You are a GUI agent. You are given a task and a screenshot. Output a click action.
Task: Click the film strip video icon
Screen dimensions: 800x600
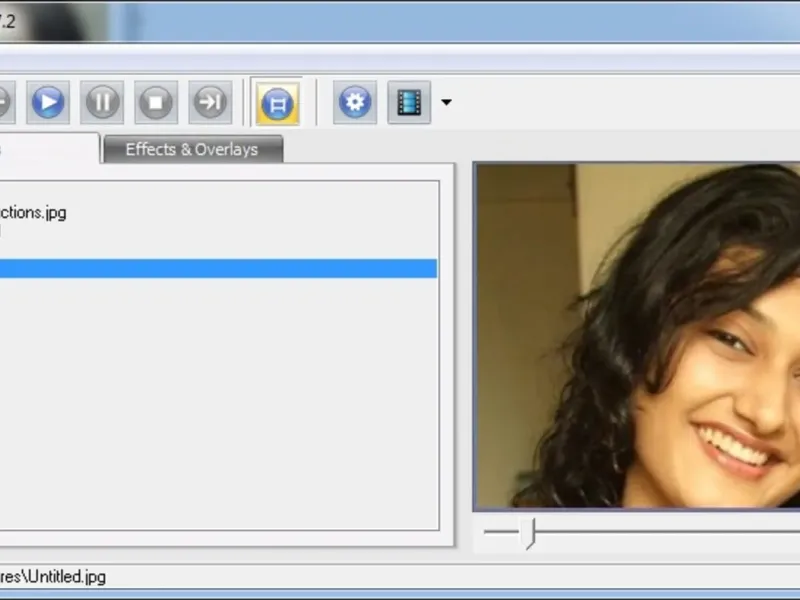pyautogui.click(x=409, y=103)
